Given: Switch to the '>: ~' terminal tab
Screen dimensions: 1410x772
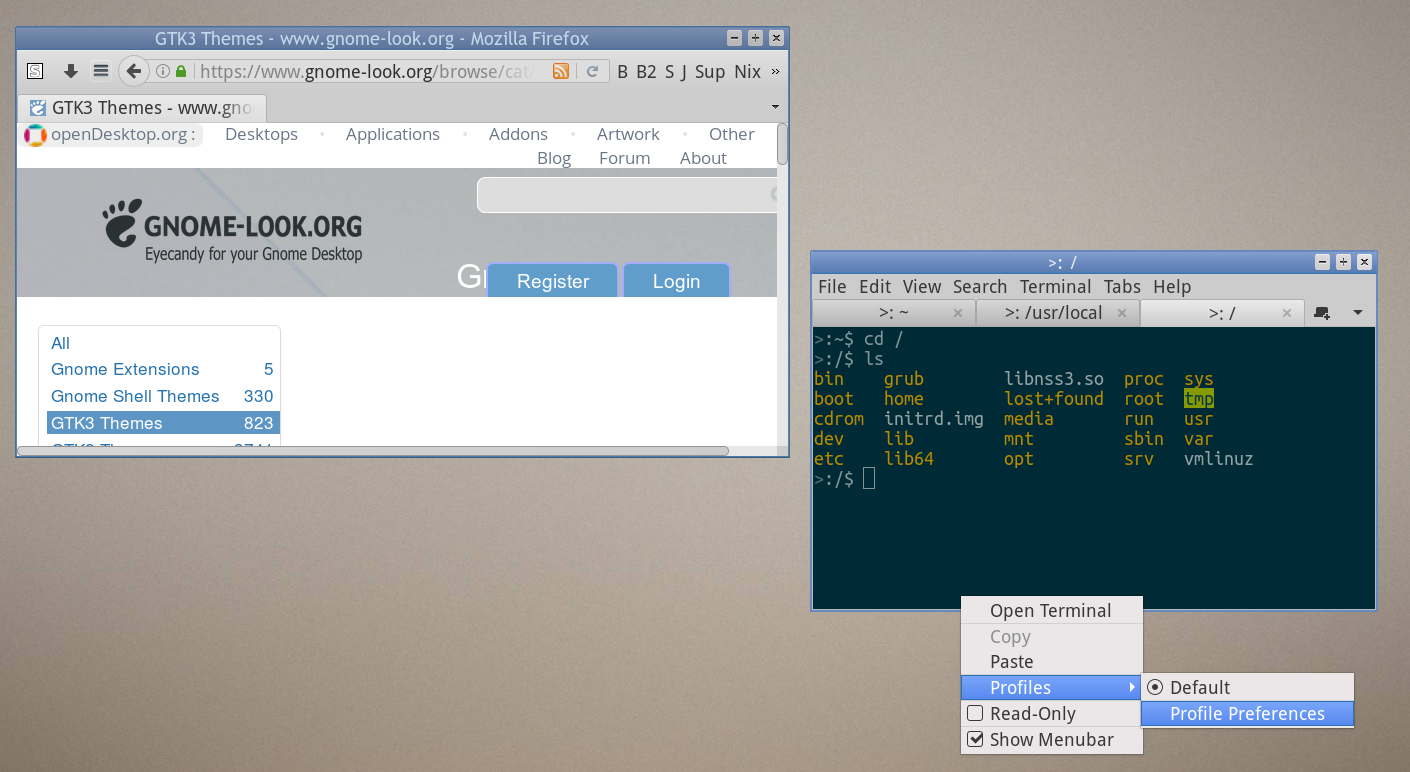Looking at the screenshot, I should pos(892,313).
